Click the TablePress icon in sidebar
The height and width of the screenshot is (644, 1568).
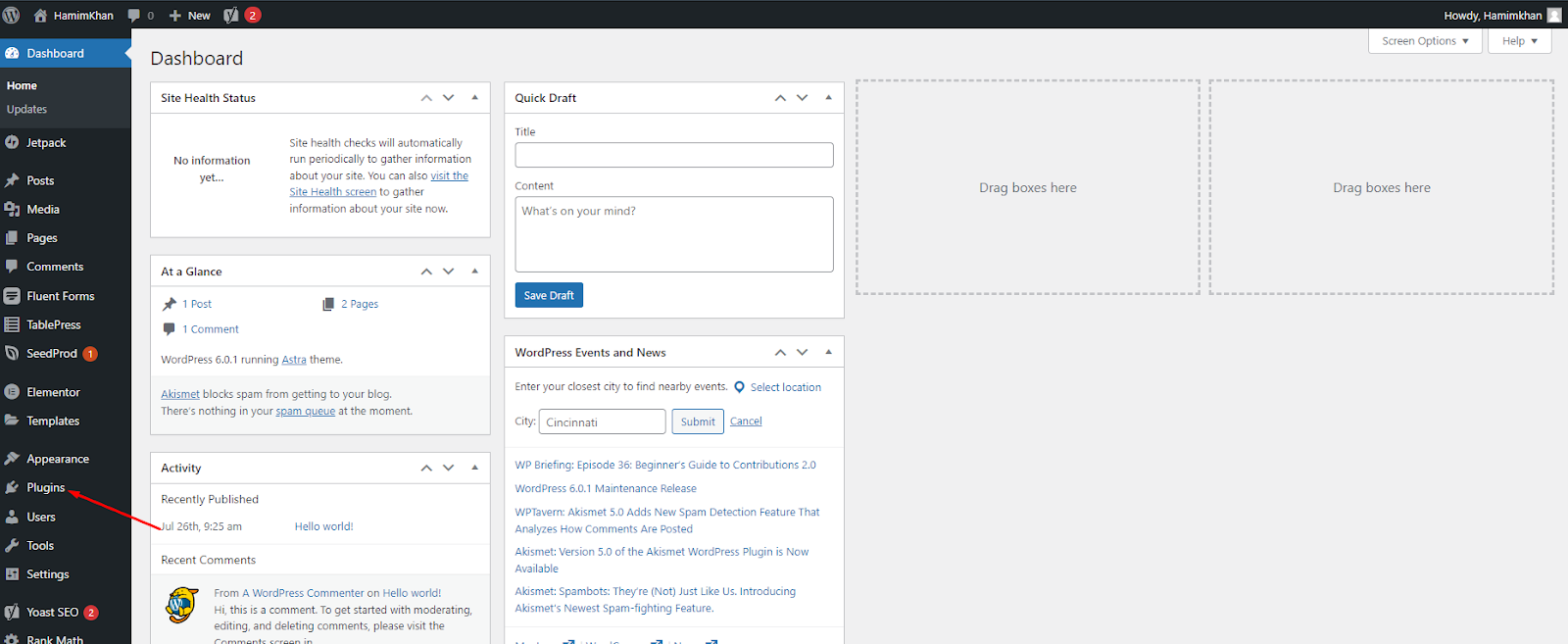(x=12, y=324)
